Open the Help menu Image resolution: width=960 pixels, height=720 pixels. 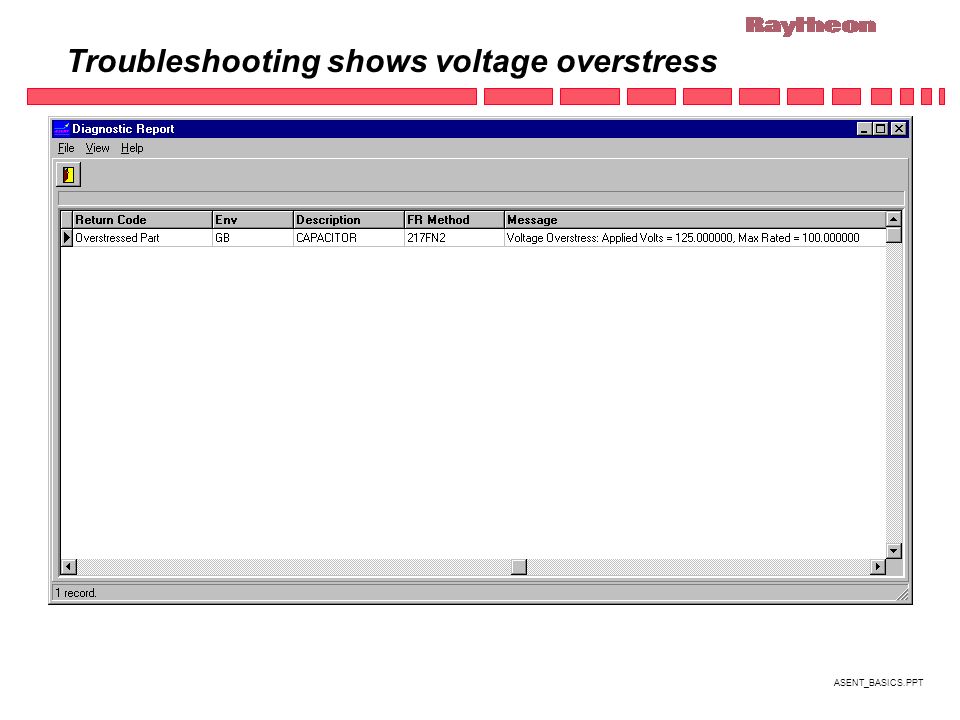coord(132,148)
